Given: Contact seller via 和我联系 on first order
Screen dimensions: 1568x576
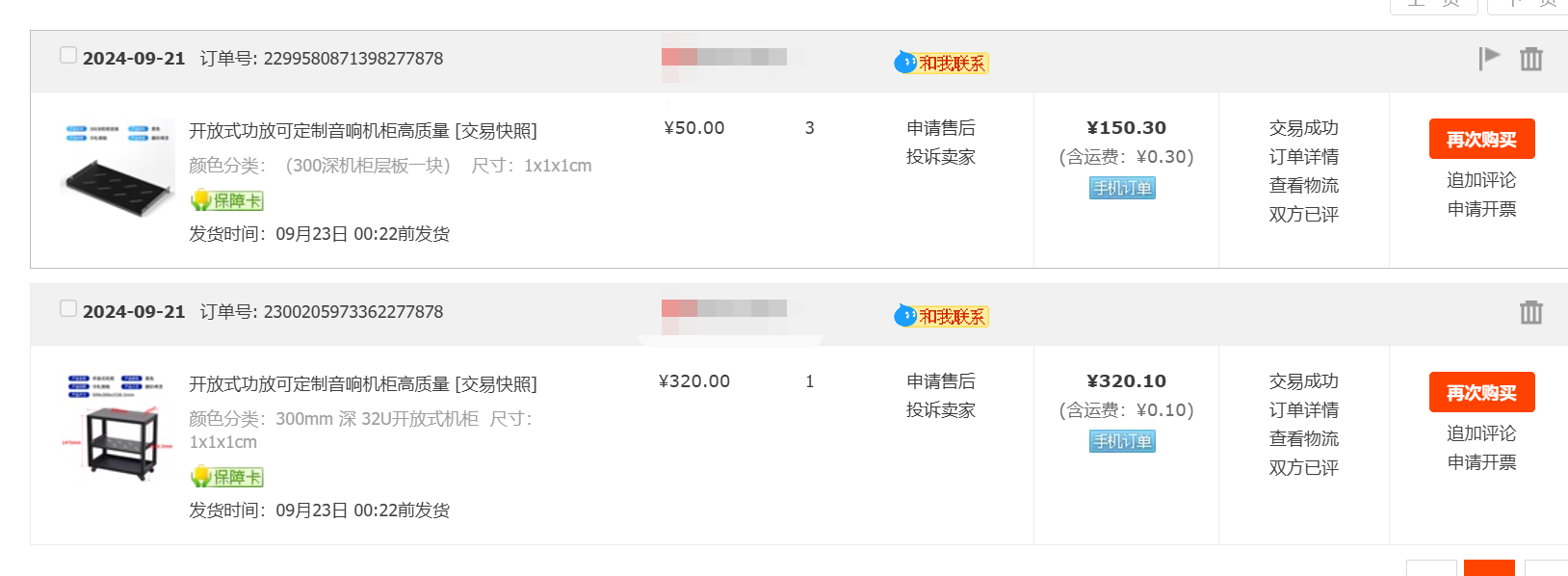Looking at the screenshot, I should (x=941, y=63).
